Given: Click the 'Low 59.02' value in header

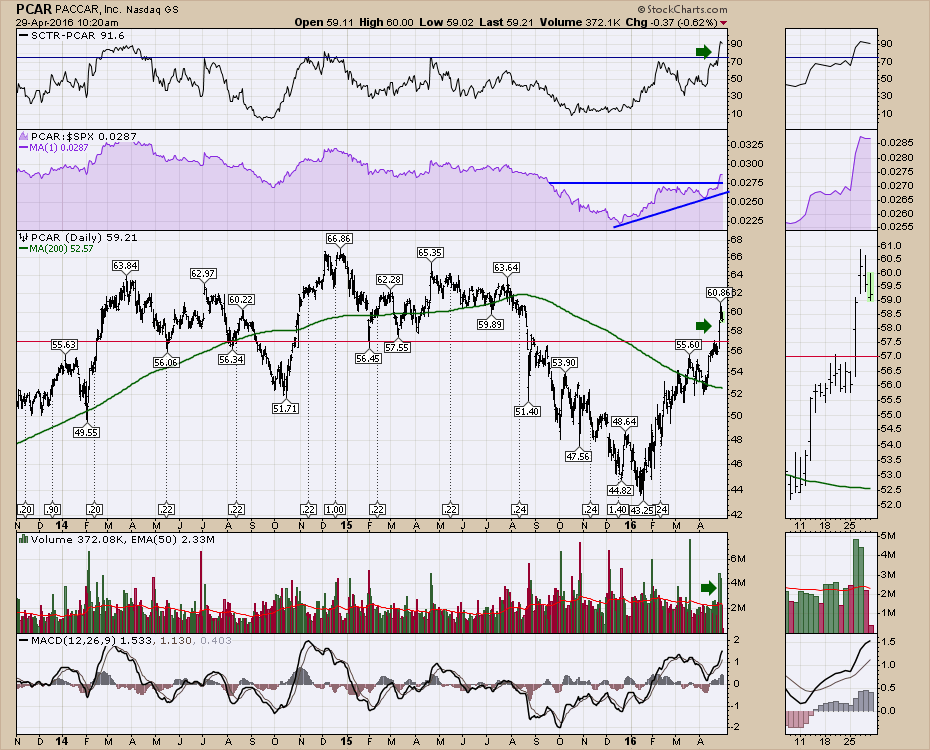Looking at the screenshot, I should tap(447, 23).
